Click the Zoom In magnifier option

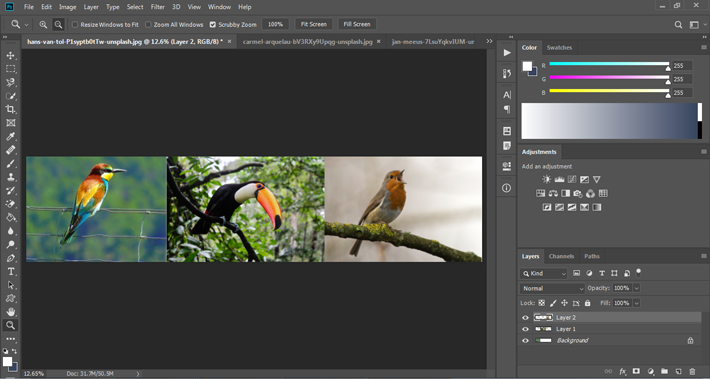click(43, 24)
